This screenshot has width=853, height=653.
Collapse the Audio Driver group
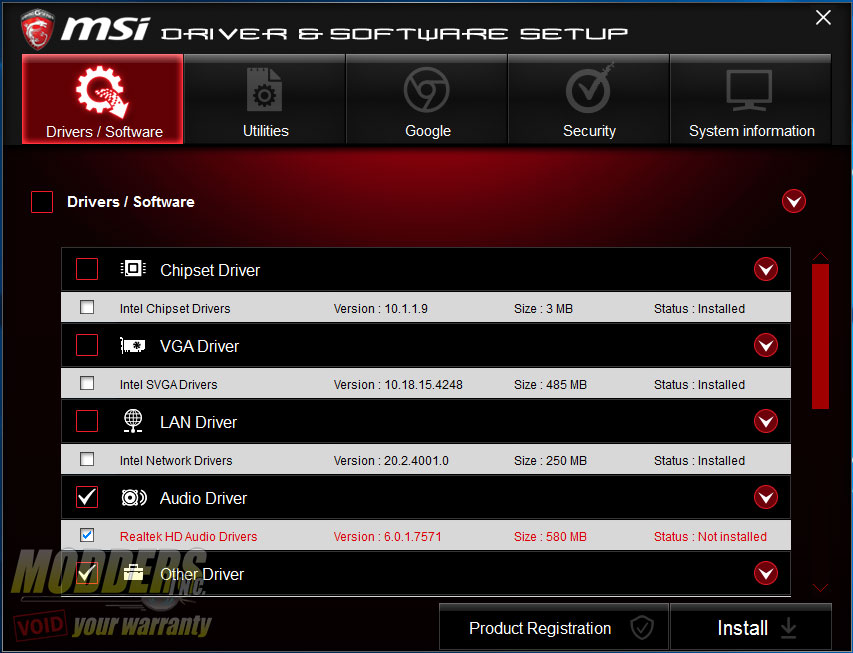[x=766, y=497]
